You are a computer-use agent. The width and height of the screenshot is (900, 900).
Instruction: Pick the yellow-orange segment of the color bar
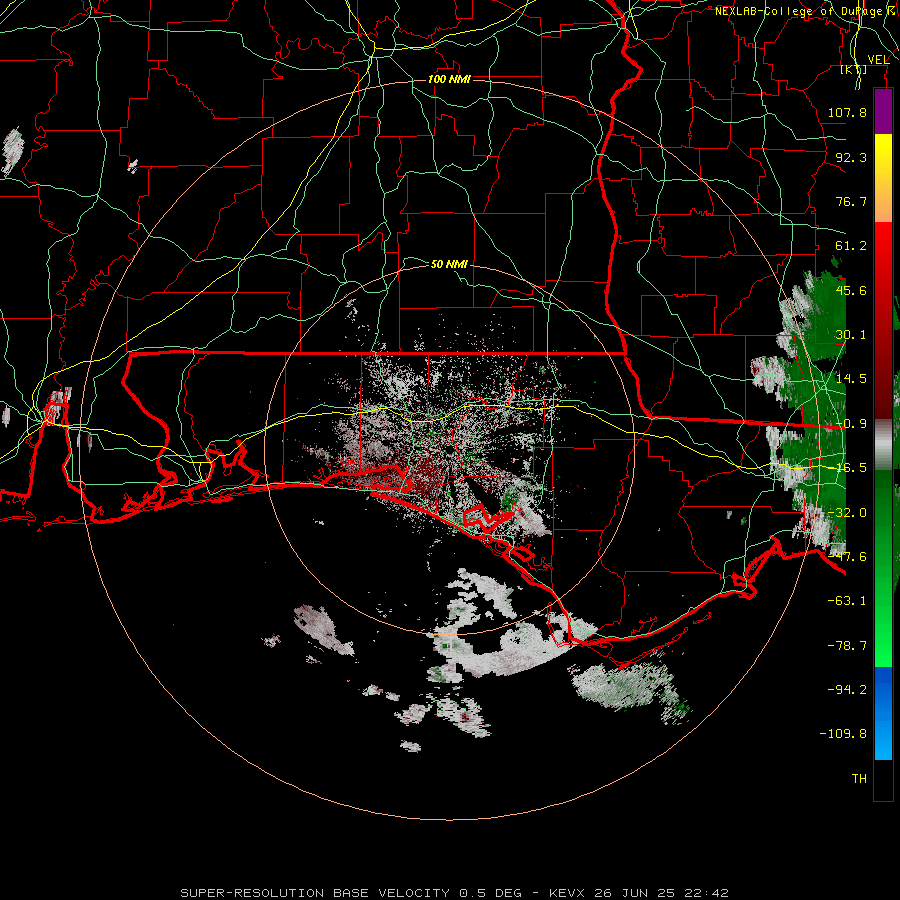[883, 178]
